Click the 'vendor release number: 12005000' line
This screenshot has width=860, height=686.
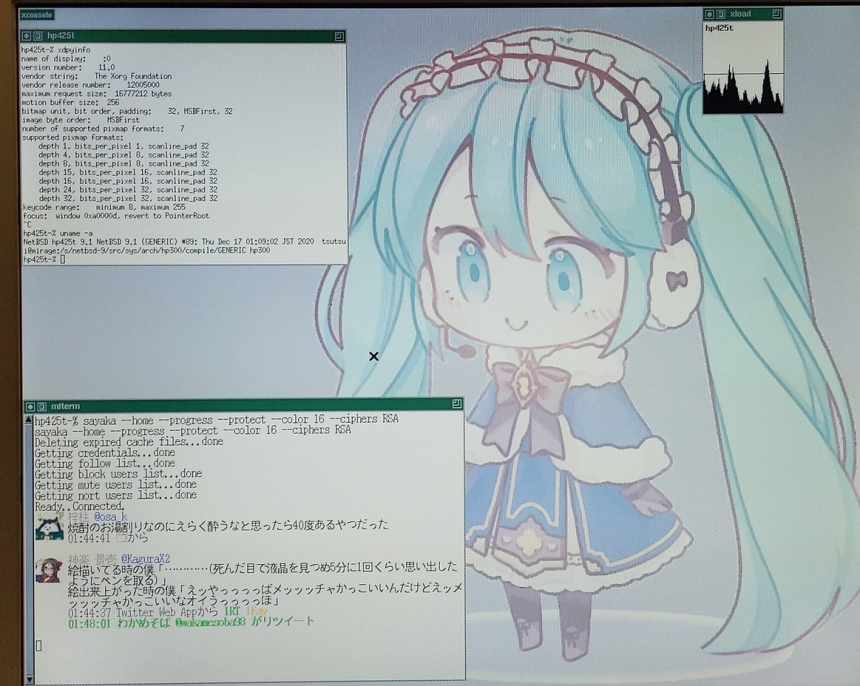click(90, 85)
